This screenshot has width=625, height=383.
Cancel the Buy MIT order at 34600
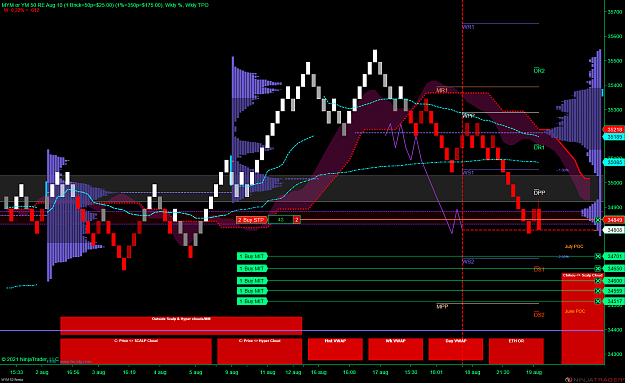(597, 281)
